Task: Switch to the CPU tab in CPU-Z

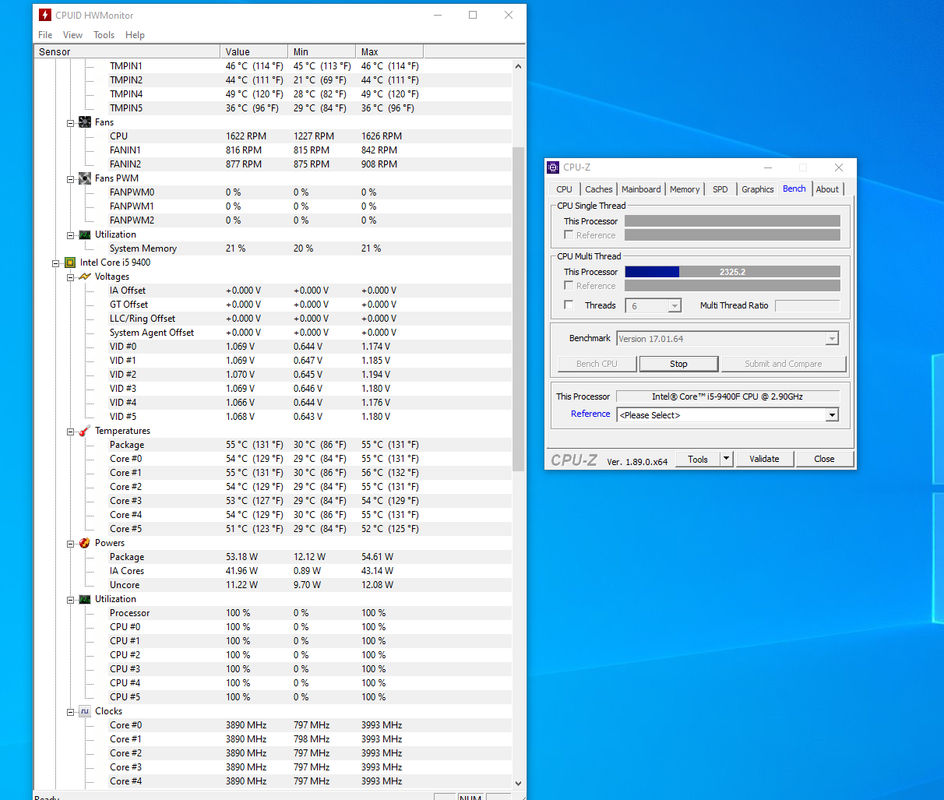Action: [564, 189]
